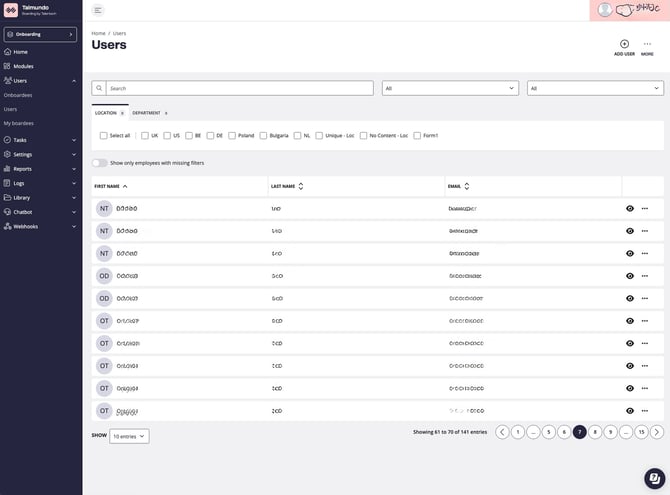The height and width of the screenshot is (495, 670).
Task: Check the Select all checkbox
Action: [103, 136]
